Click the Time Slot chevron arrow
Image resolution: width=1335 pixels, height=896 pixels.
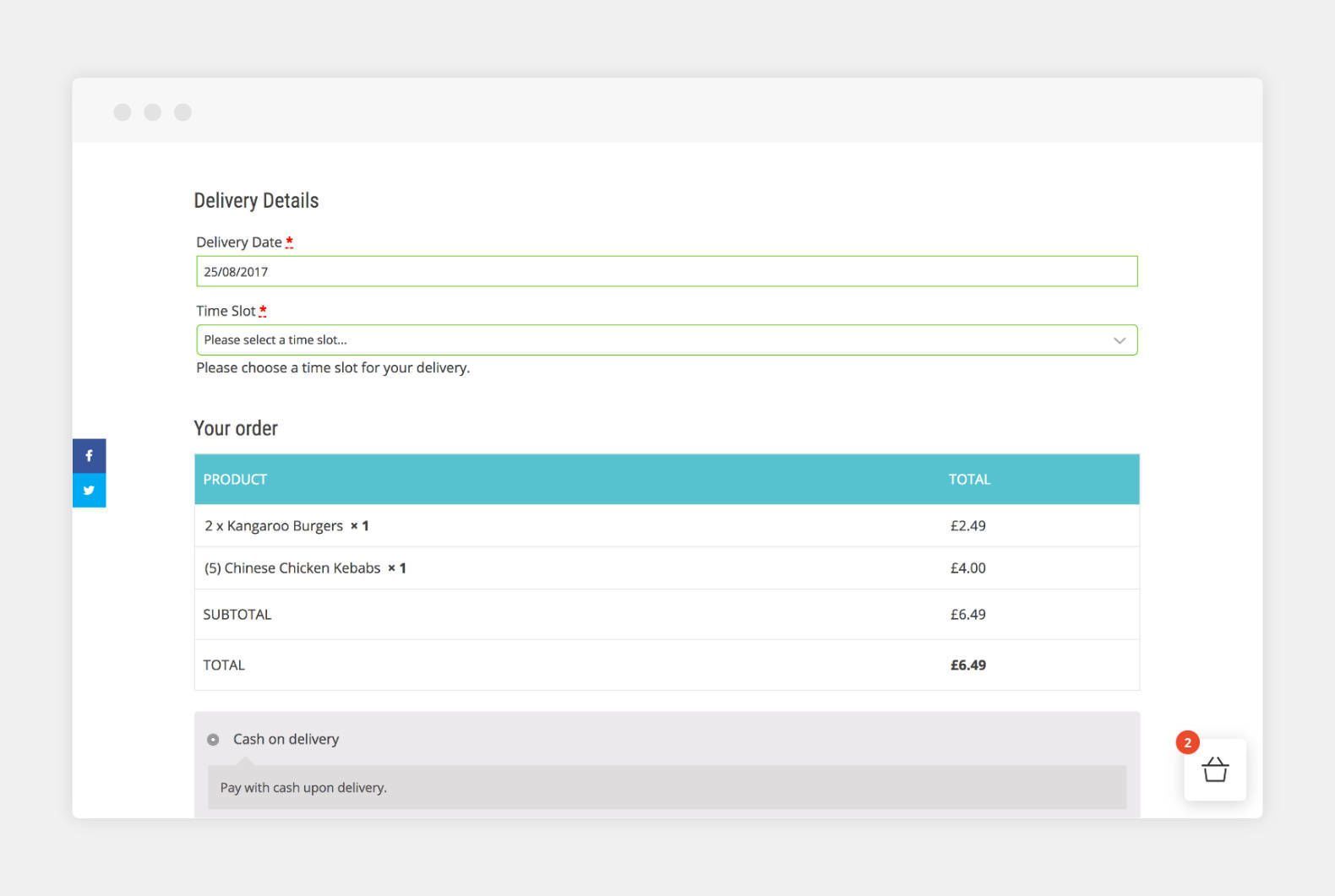[x=1120, y=340]
